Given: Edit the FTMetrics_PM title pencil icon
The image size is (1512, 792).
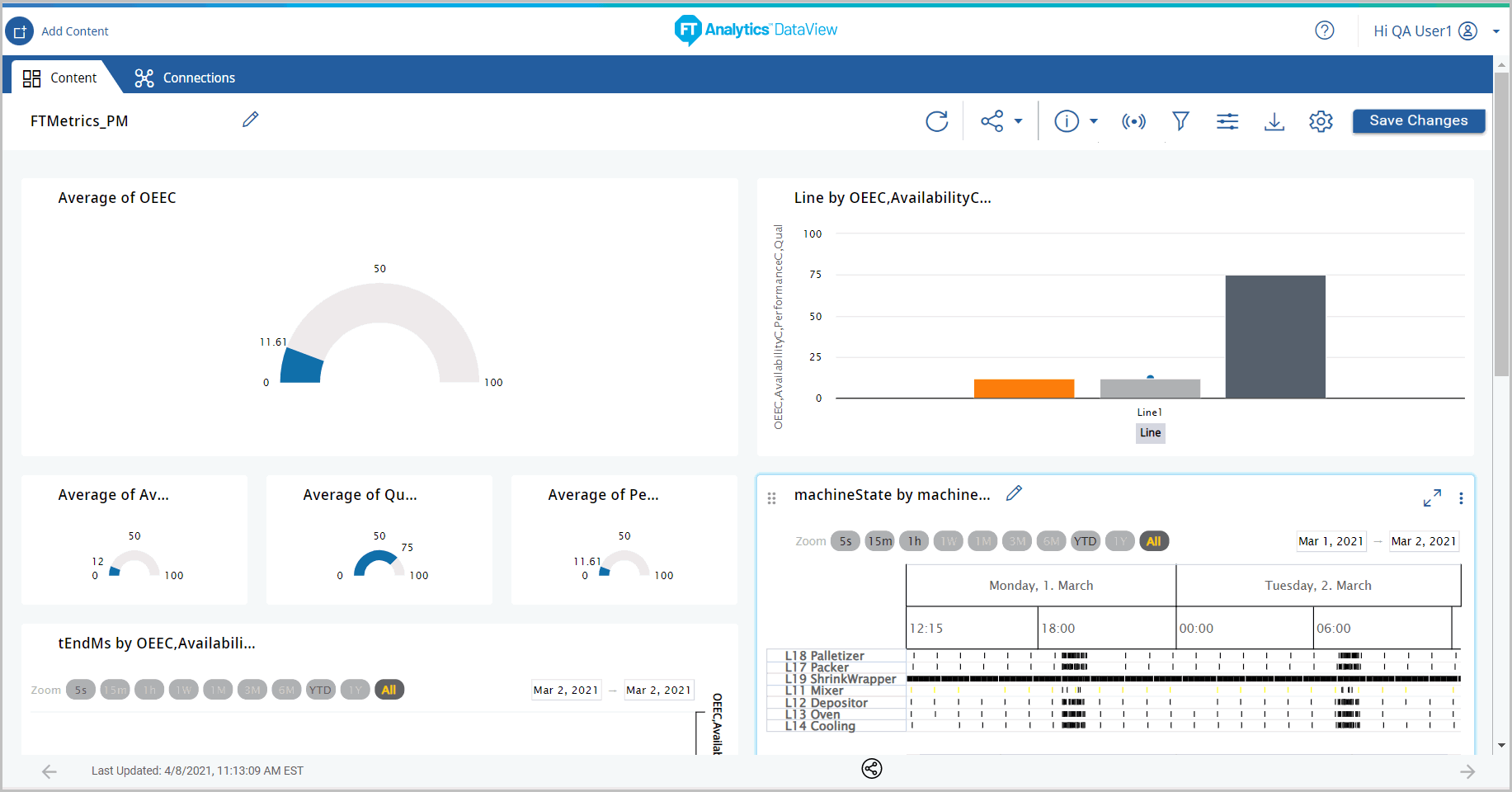Looking at the screenshot, I should (250, 120).
